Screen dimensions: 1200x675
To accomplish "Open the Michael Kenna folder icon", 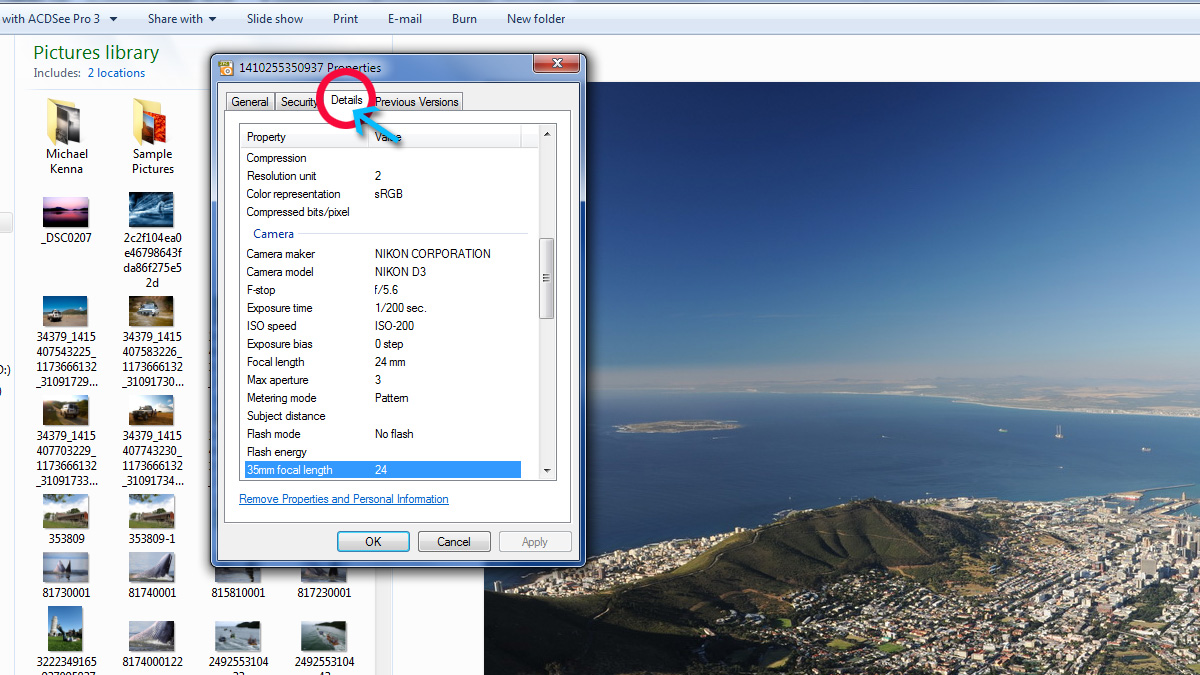I will pyautogui.click(x=66, y=123).
